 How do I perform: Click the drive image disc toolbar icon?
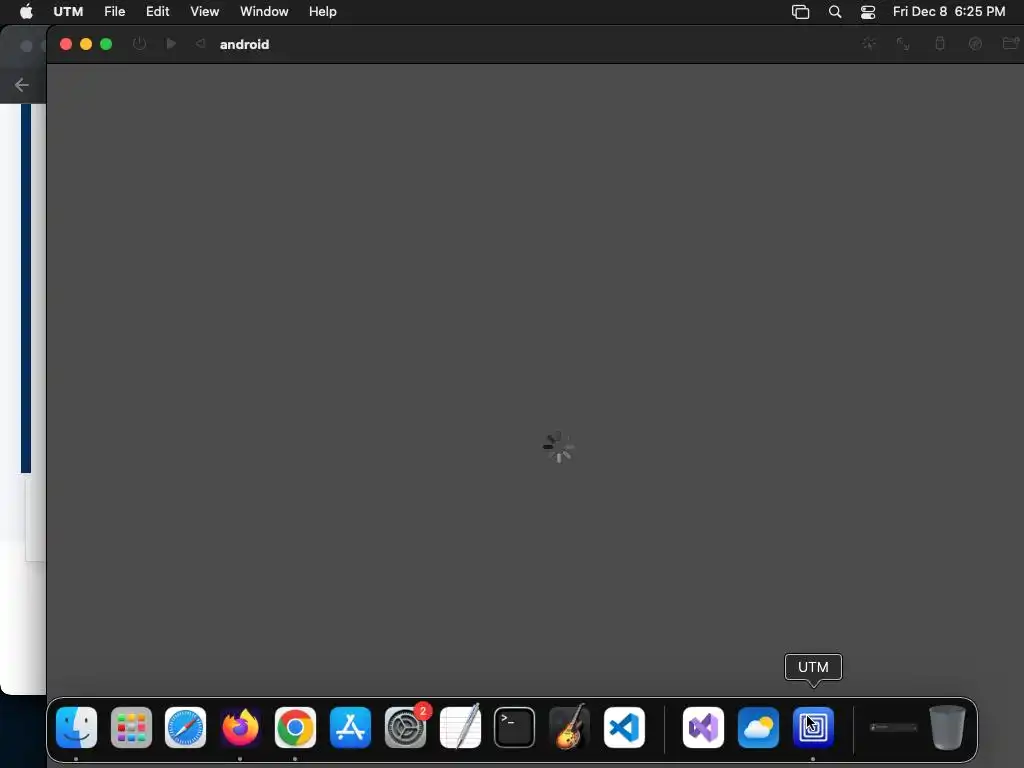[x=975, y=44]
